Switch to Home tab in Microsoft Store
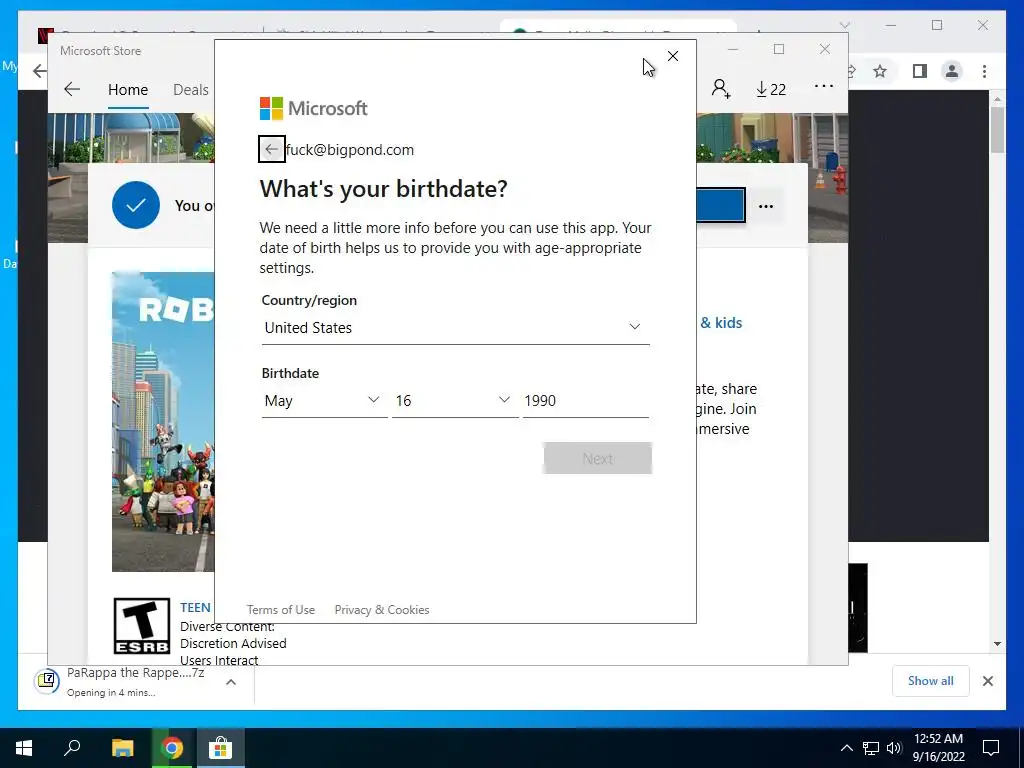Viewport: 1024px width, 768px height. pyautogui.click(x=128, y=89)
